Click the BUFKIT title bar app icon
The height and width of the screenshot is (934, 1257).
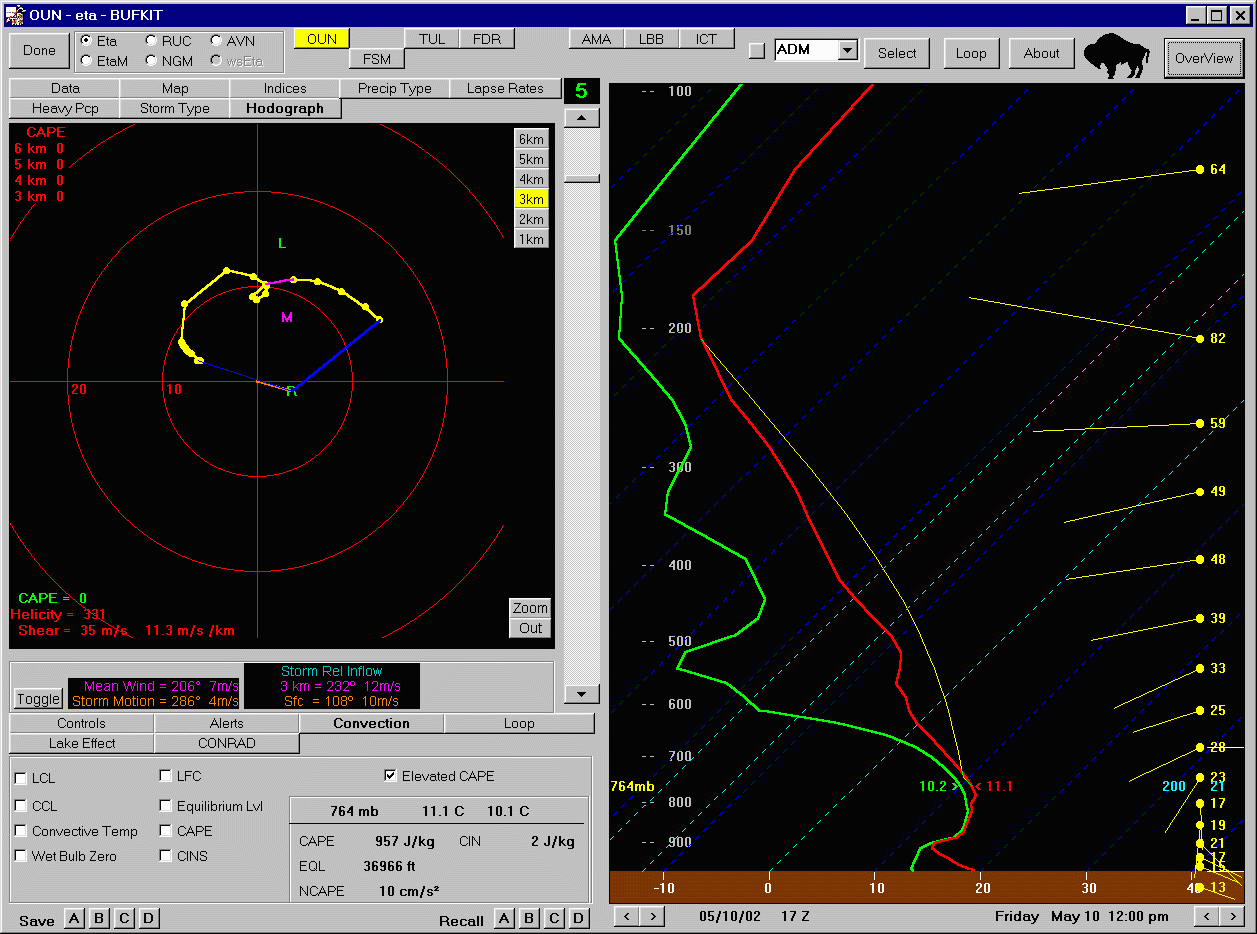pyautogui.click(x=15, y=14)
